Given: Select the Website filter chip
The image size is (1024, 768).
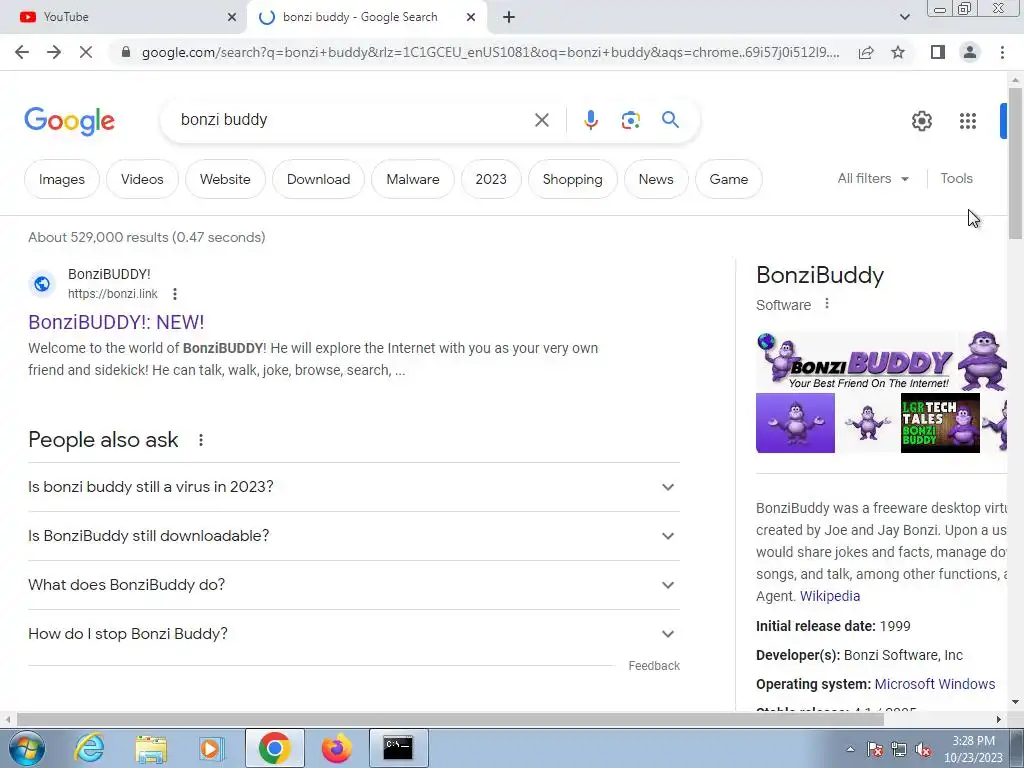Looking at the screenshot, I should point(225,179).
